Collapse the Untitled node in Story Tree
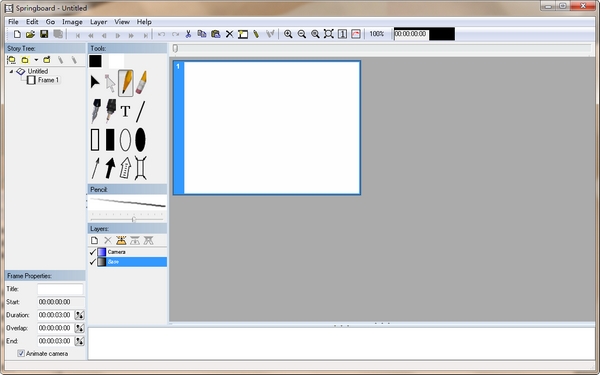600x375 pixels. click(11, 71)
